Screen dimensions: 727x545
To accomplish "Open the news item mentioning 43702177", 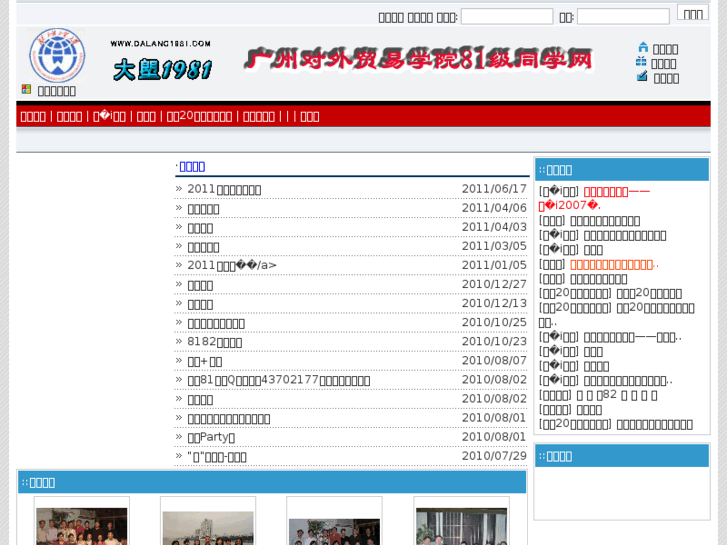I will point(279,380).
